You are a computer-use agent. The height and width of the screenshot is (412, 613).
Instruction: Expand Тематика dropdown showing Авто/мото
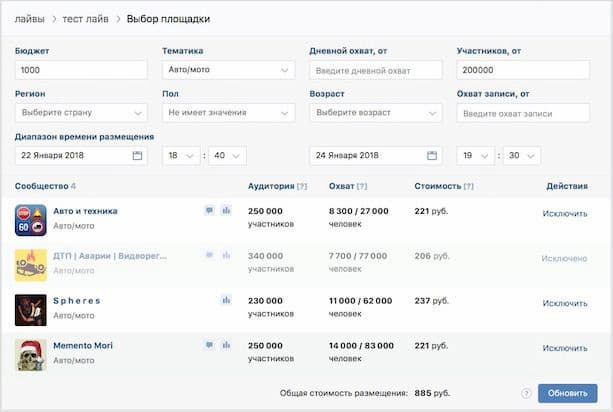pos(229,70)
